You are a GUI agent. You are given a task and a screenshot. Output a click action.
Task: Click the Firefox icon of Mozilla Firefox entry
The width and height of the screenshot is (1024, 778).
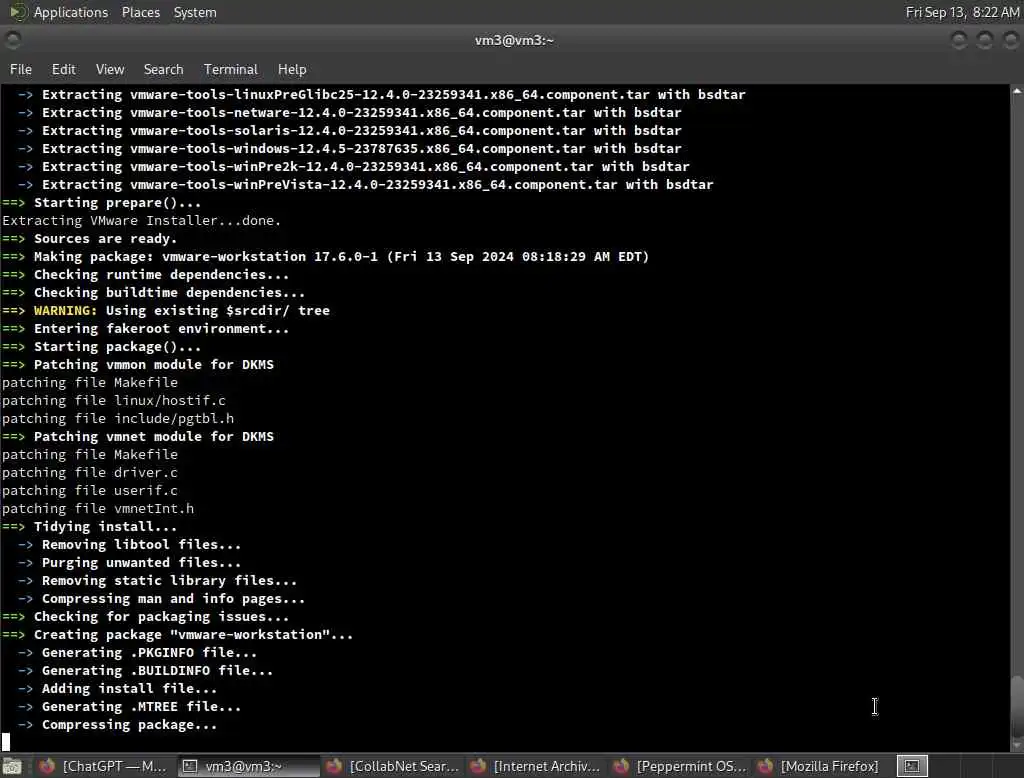[765, 766]
